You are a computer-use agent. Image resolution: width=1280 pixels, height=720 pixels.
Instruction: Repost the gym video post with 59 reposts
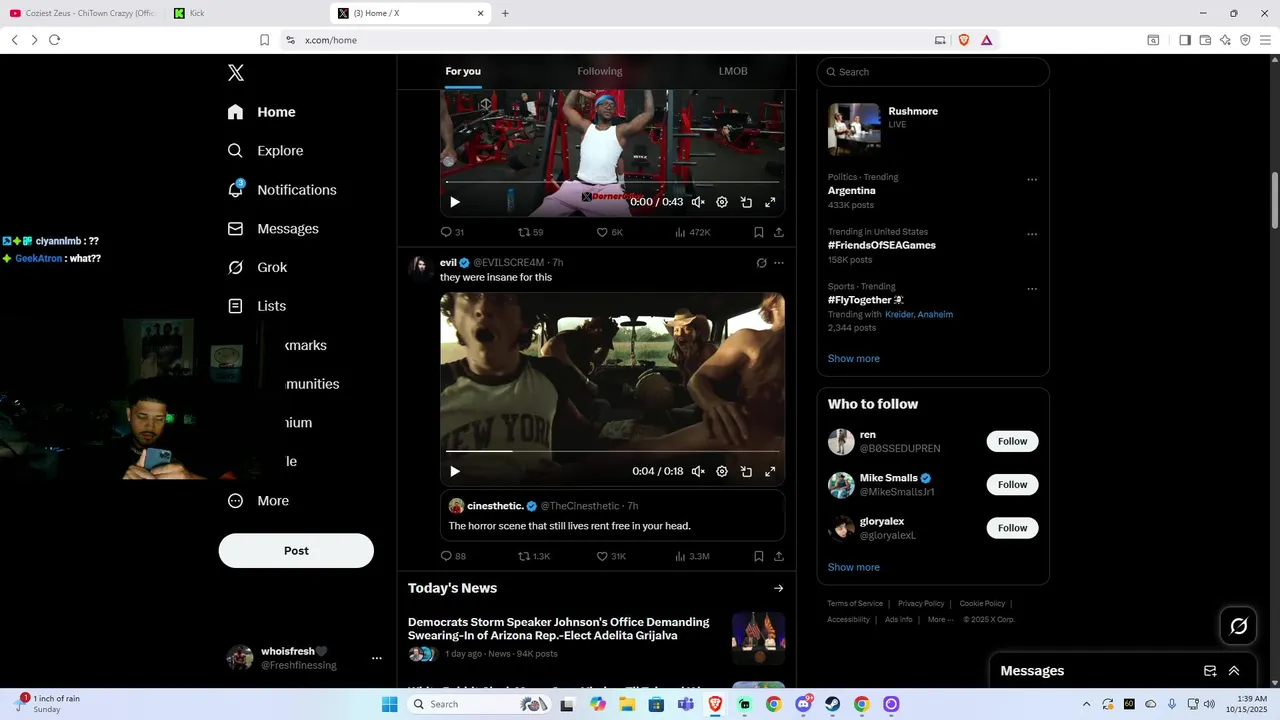(530, 232)
